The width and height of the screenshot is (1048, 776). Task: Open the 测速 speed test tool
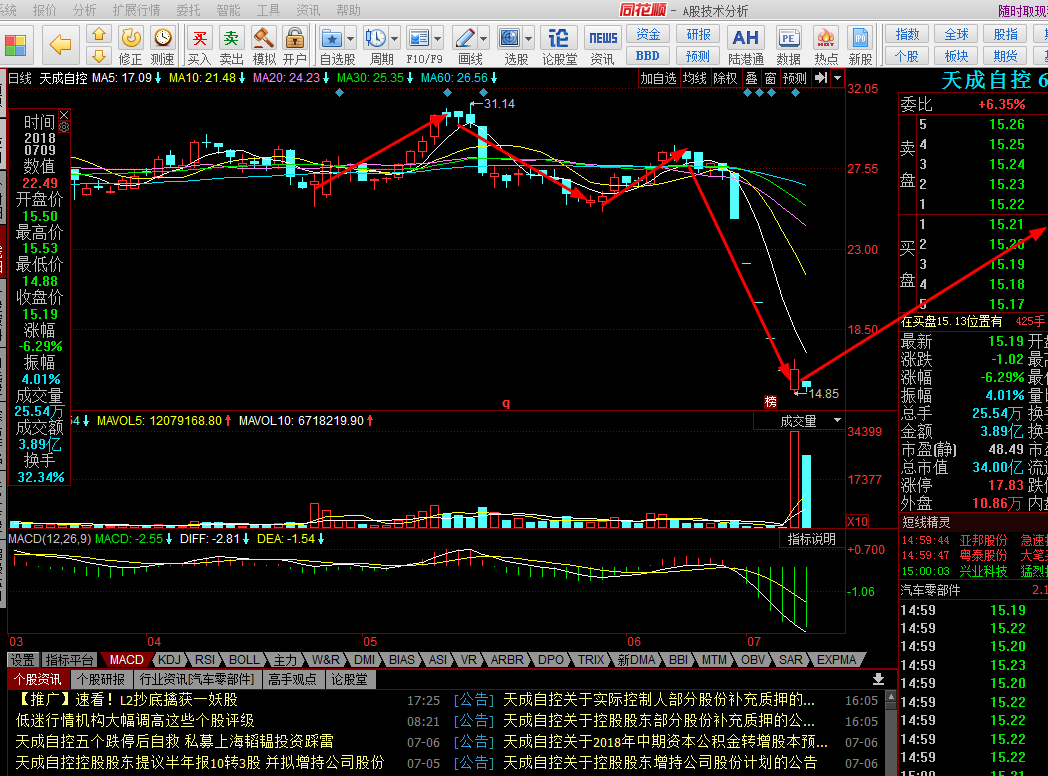(x=162, y=45)
